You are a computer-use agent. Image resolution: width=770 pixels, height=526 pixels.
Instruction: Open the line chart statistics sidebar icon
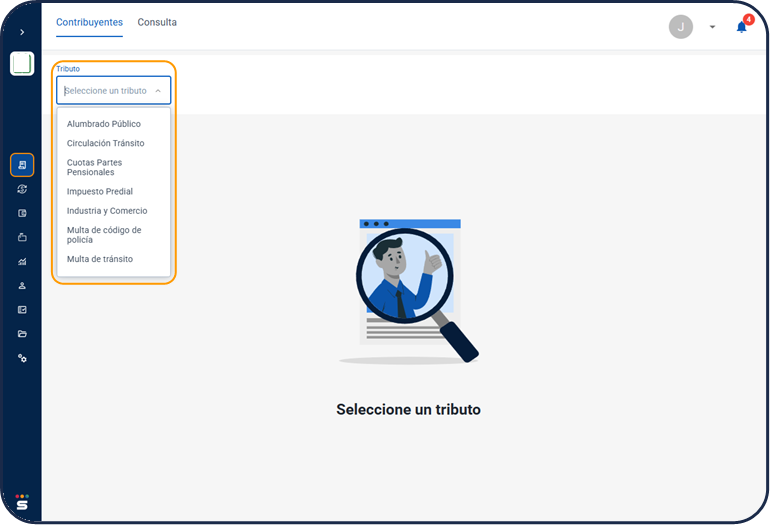point(22,261)
